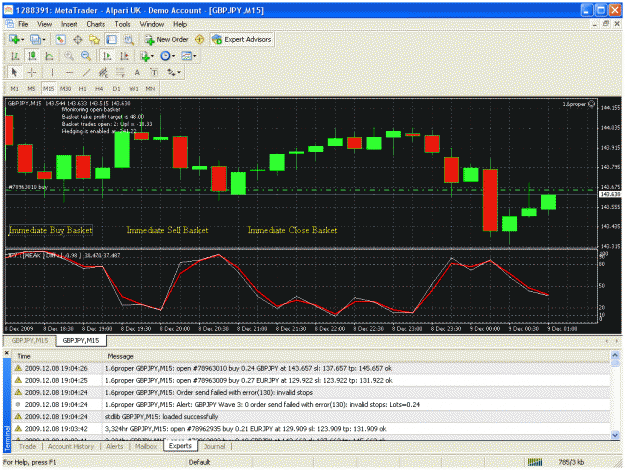Open the Indicators list dropdown
The height and width of the screenshot is (470, 625).
pos(147,56)
